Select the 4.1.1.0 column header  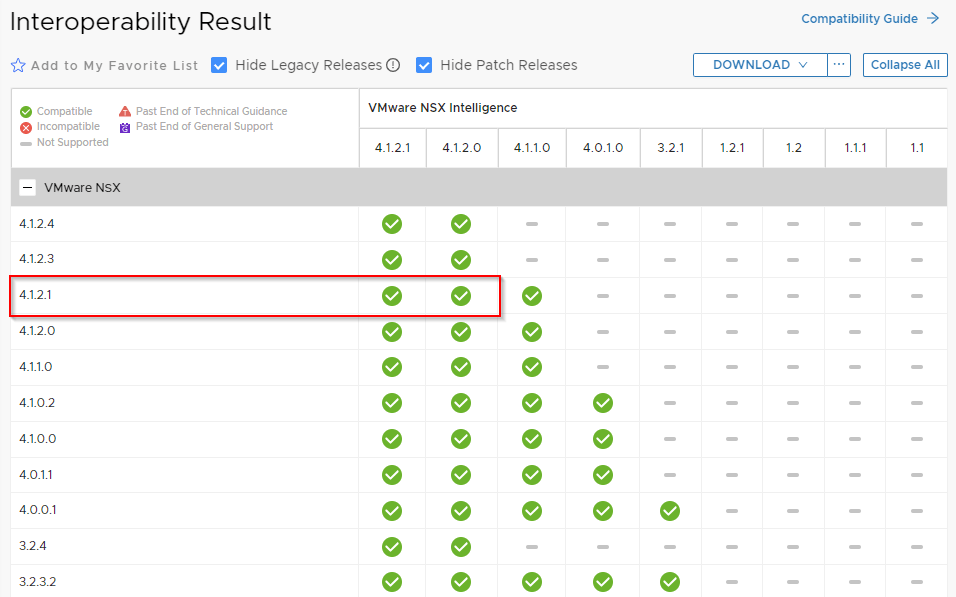pos(532,148)
